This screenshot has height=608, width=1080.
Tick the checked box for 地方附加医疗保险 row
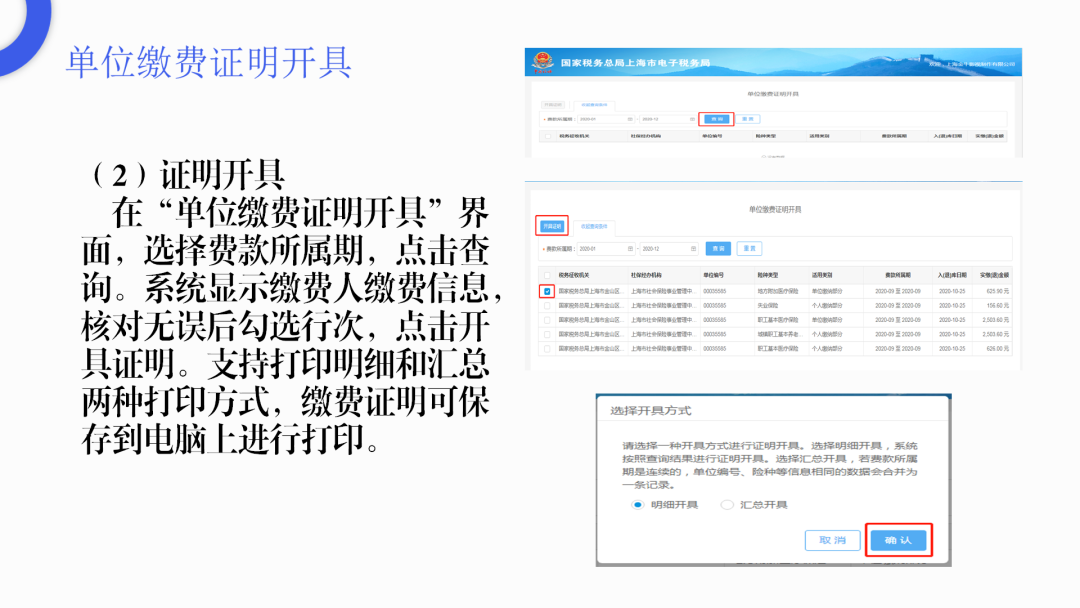[547, 291]
